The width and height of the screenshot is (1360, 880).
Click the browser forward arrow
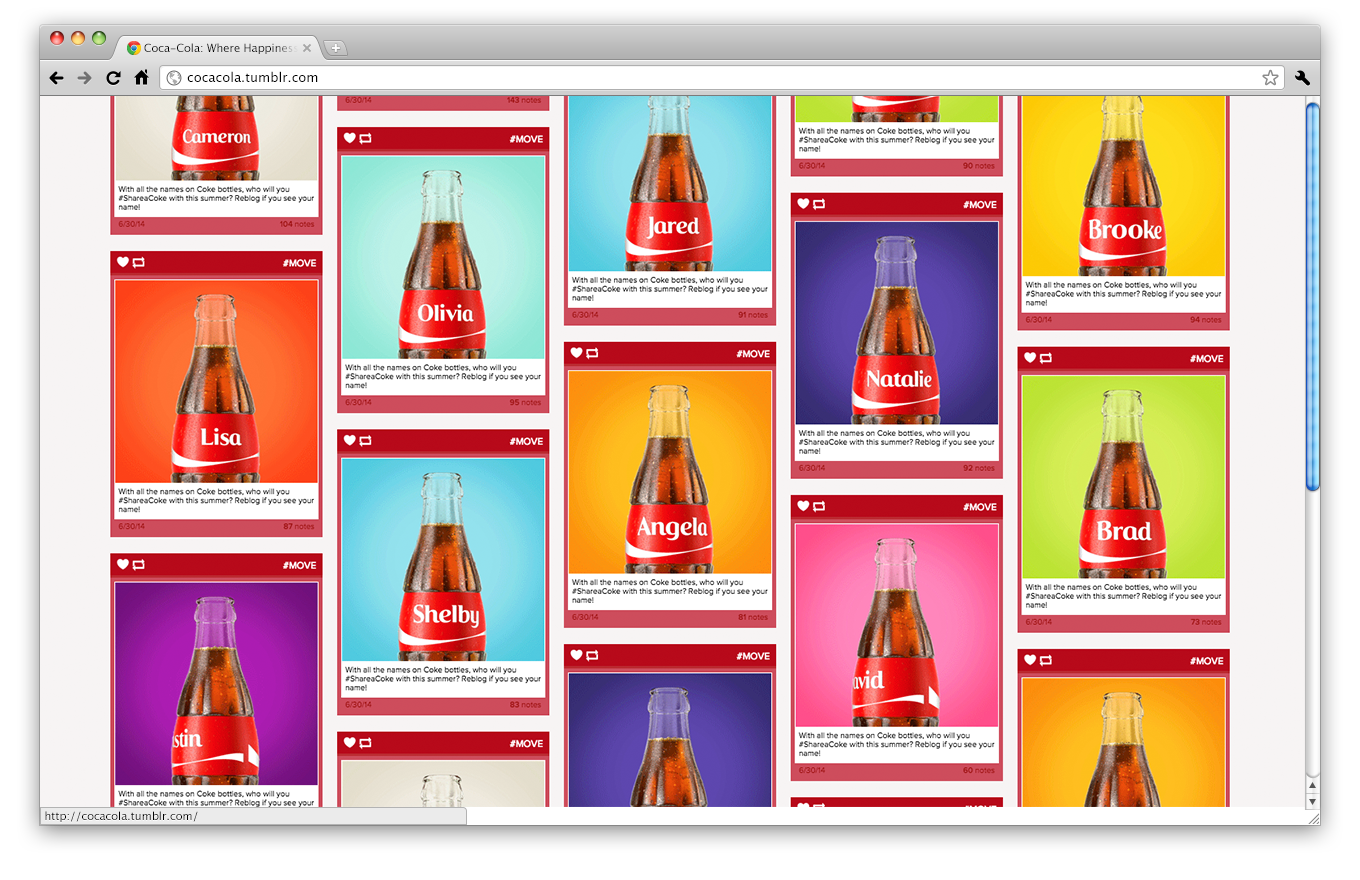coord(85,78)
